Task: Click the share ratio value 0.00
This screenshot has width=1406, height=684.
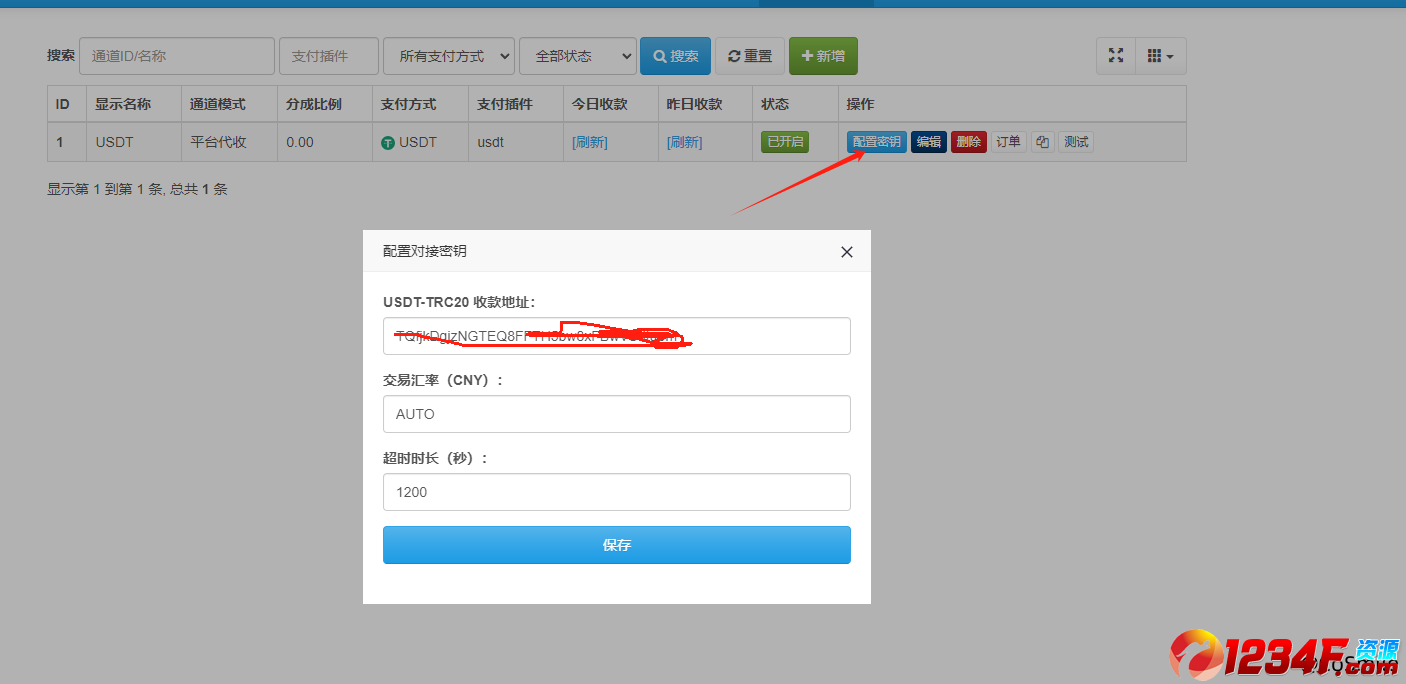Action: click(300, 142)
